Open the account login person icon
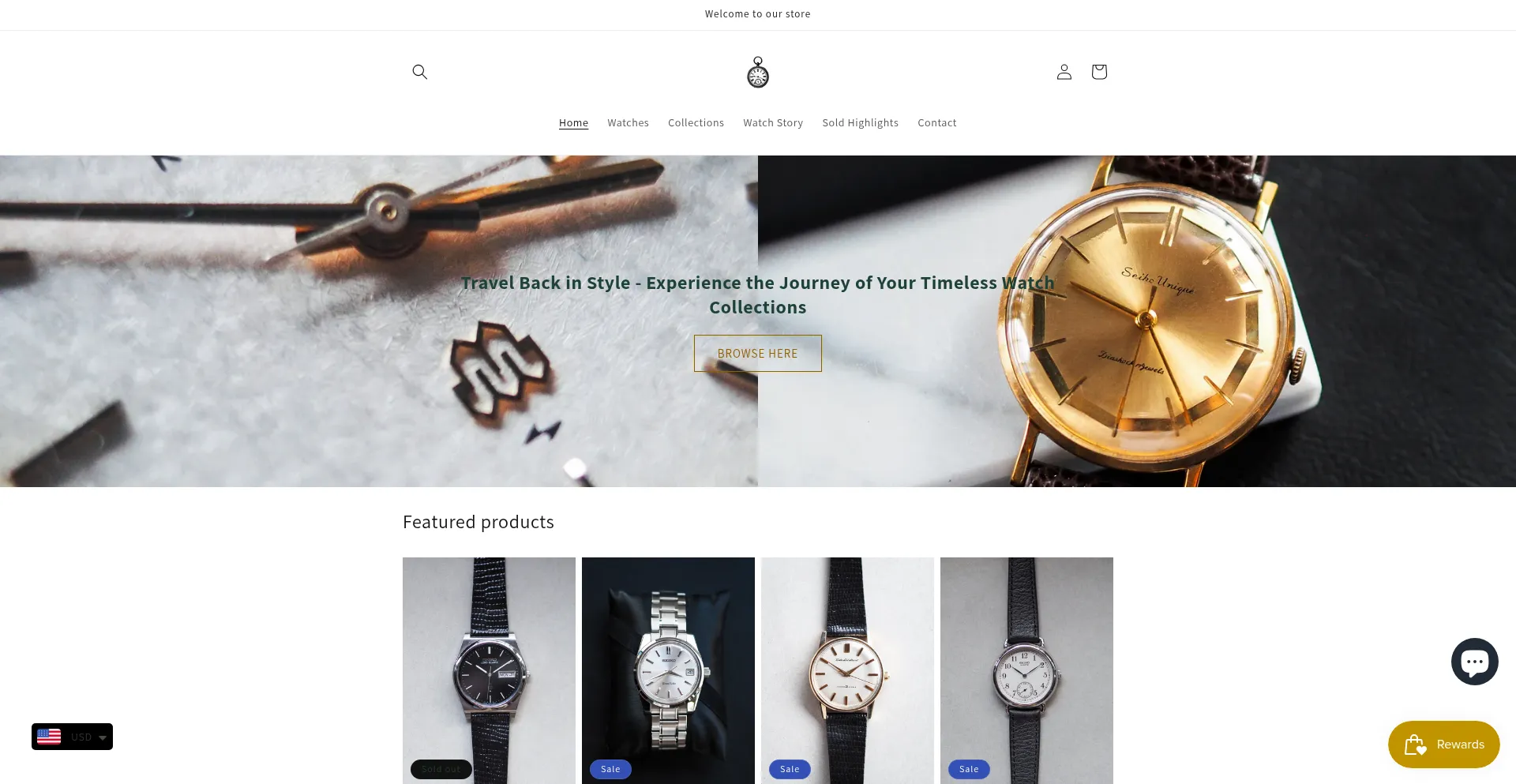The image size is (1516, 784). pos(1064,72)
